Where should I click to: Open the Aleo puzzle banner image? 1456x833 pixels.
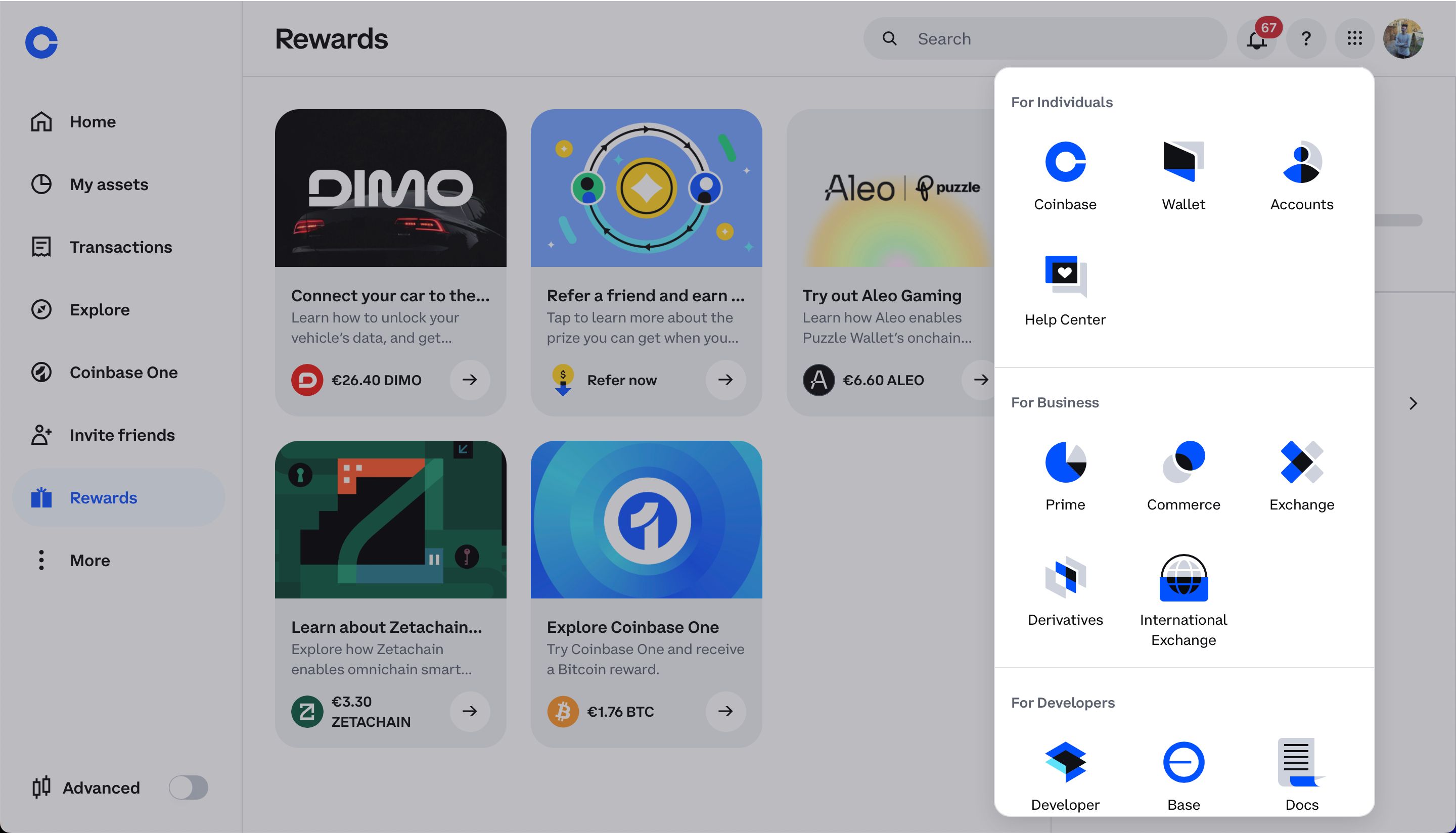click(890, 188)
